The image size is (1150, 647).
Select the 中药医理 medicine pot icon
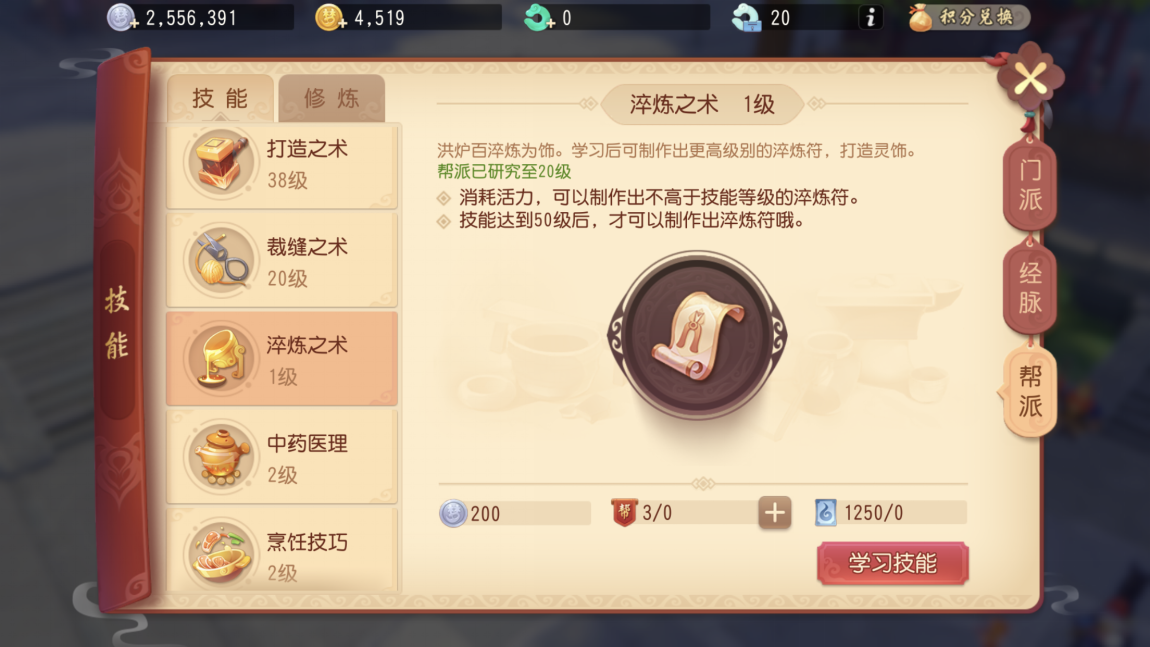pyautogui.click(x=221, y=457)
